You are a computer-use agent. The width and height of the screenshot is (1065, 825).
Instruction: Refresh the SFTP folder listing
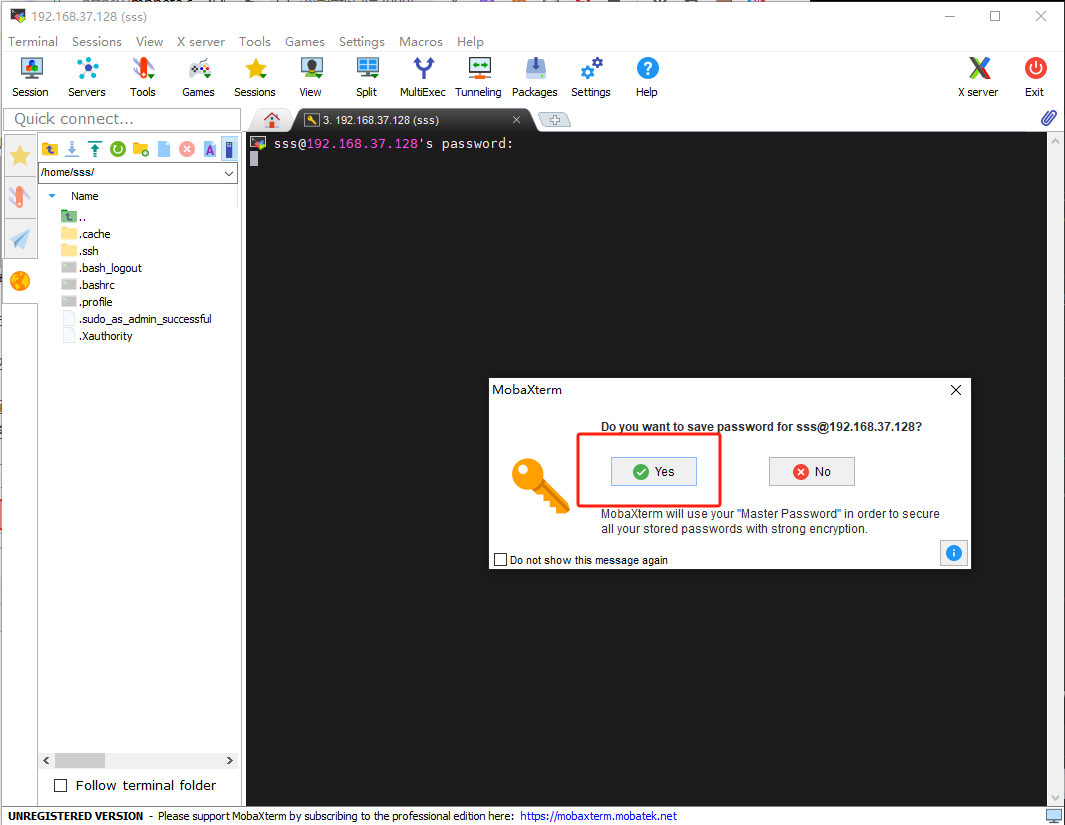(x=118, y=149)
